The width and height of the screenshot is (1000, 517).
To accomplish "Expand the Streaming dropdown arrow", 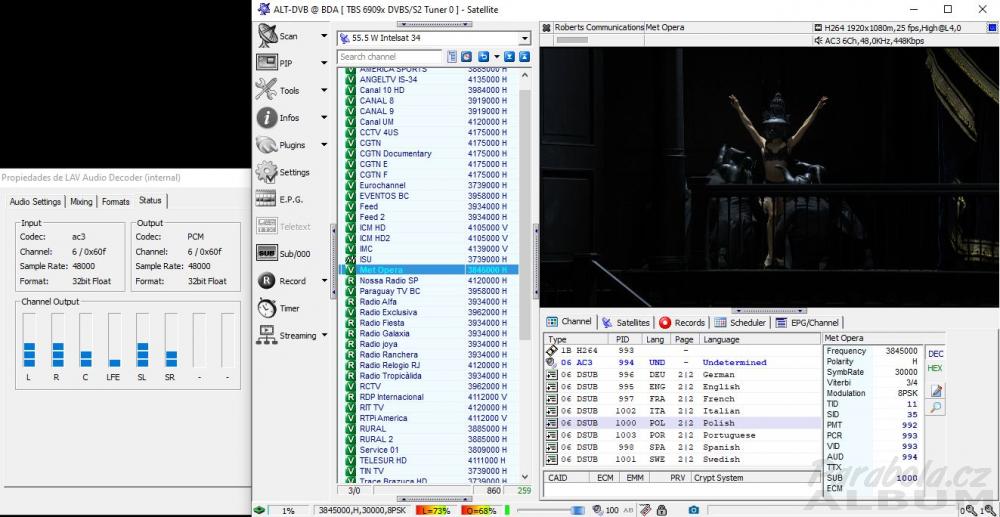I will pos(324,335).
